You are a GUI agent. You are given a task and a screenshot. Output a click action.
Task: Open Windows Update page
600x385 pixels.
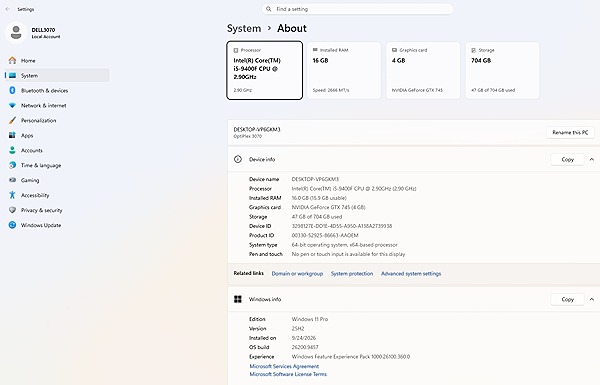57,225
